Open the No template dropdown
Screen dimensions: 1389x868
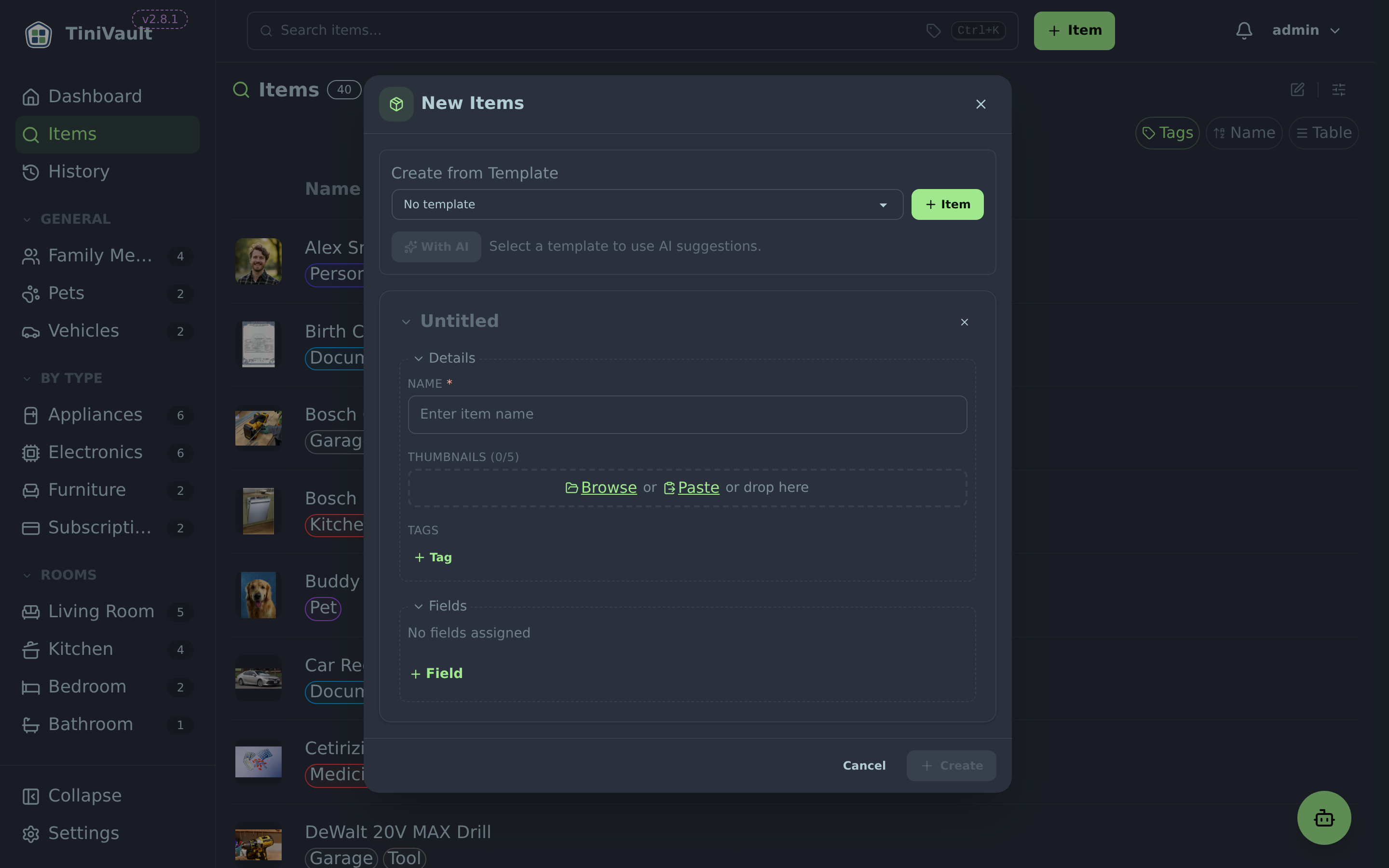click(647, 204)
